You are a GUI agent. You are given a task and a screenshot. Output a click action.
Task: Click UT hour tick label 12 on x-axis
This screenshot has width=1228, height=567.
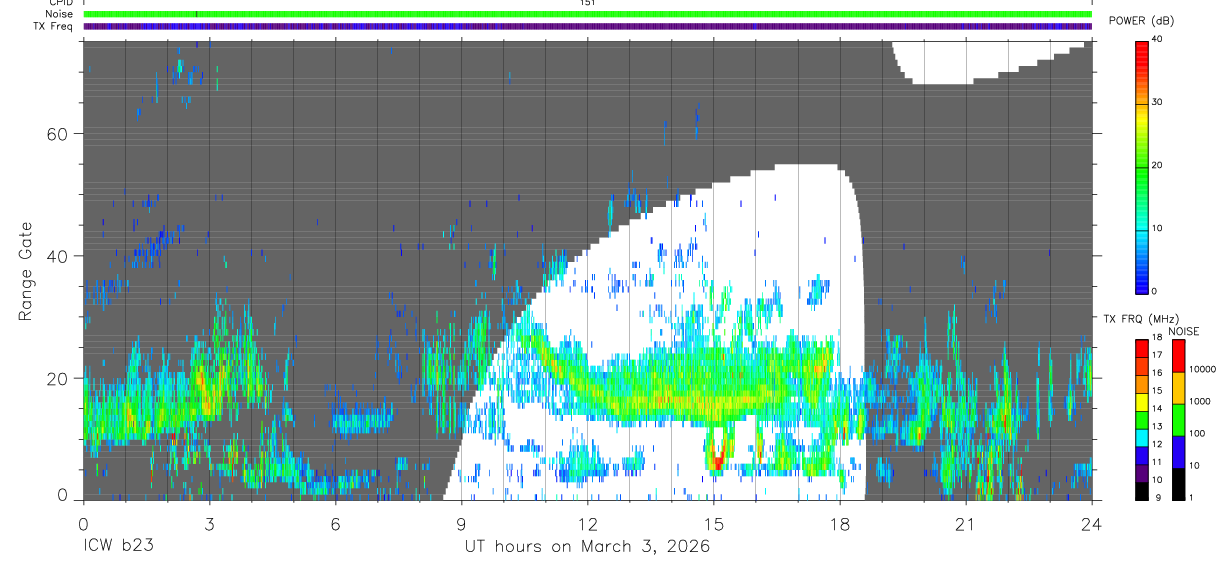tap(587, 524)
